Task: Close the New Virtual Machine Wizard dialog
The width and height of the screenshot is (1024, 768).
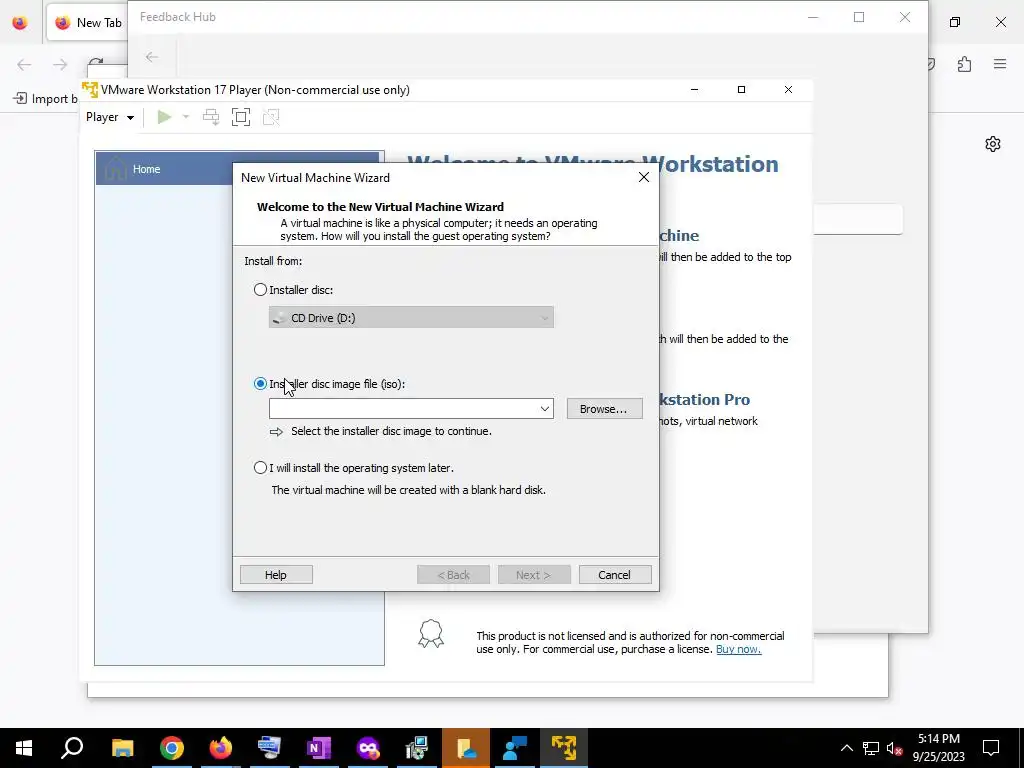Action: (643, 177)
